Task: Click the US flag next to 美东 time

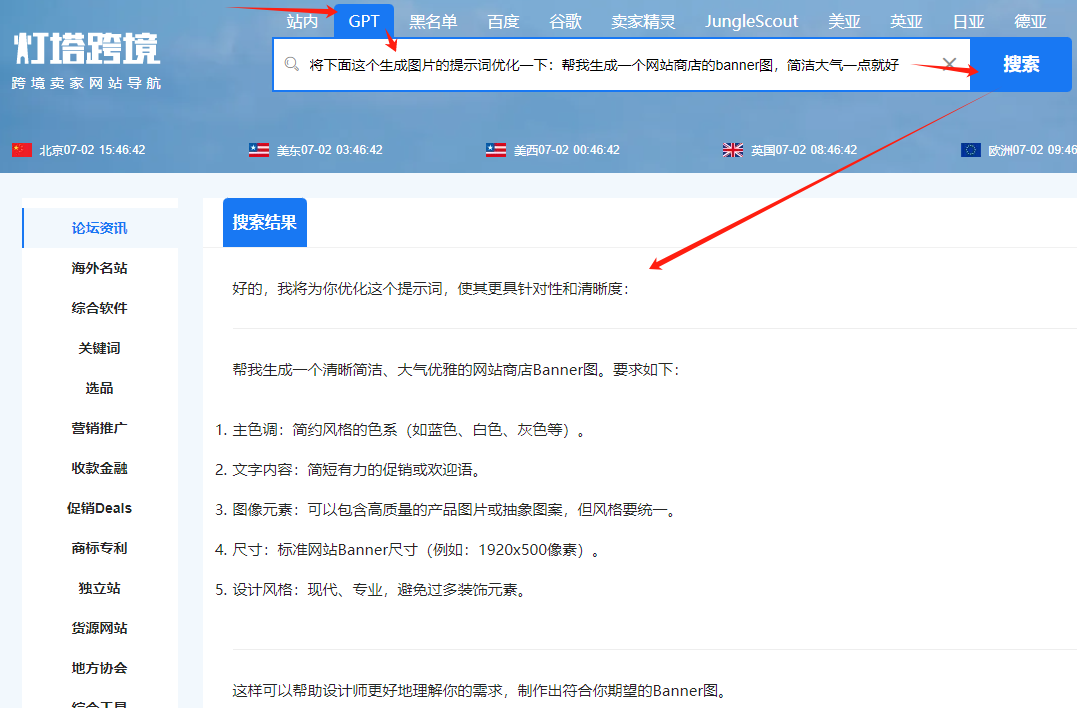Action: [x=259, y=150]
